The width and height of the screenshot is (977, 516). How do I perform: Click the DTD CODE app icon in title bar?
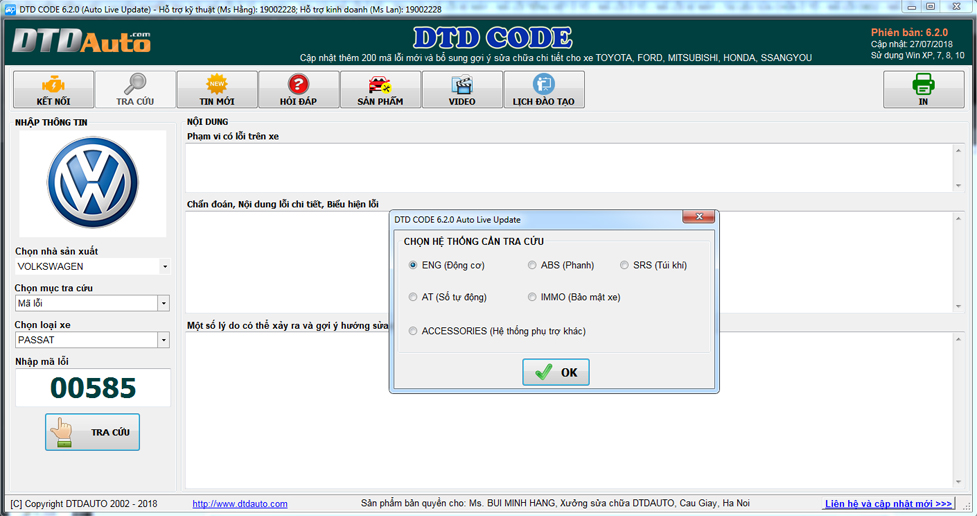[11, 9]
